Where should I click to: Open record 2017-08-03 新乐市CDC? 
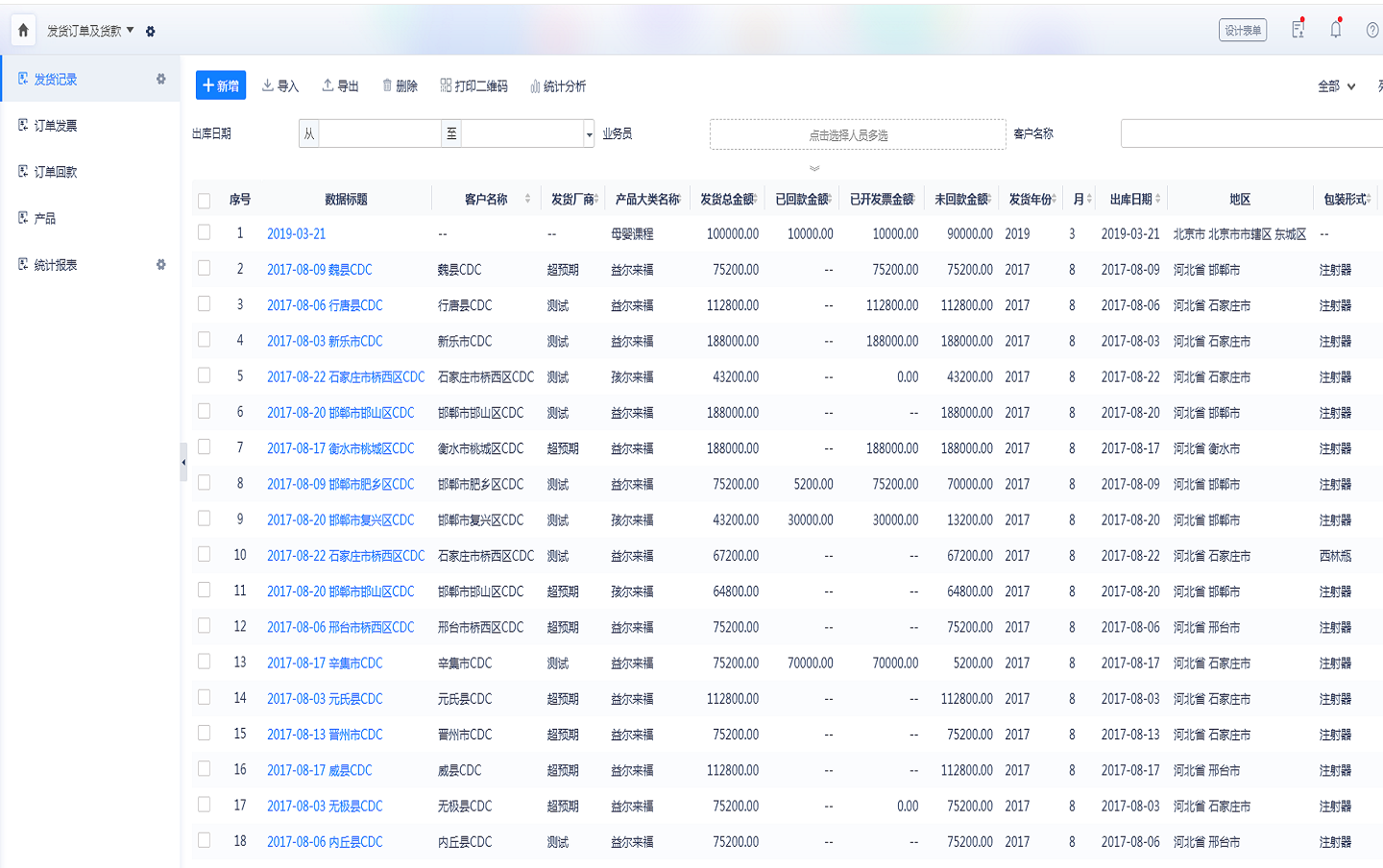(325, 341)
